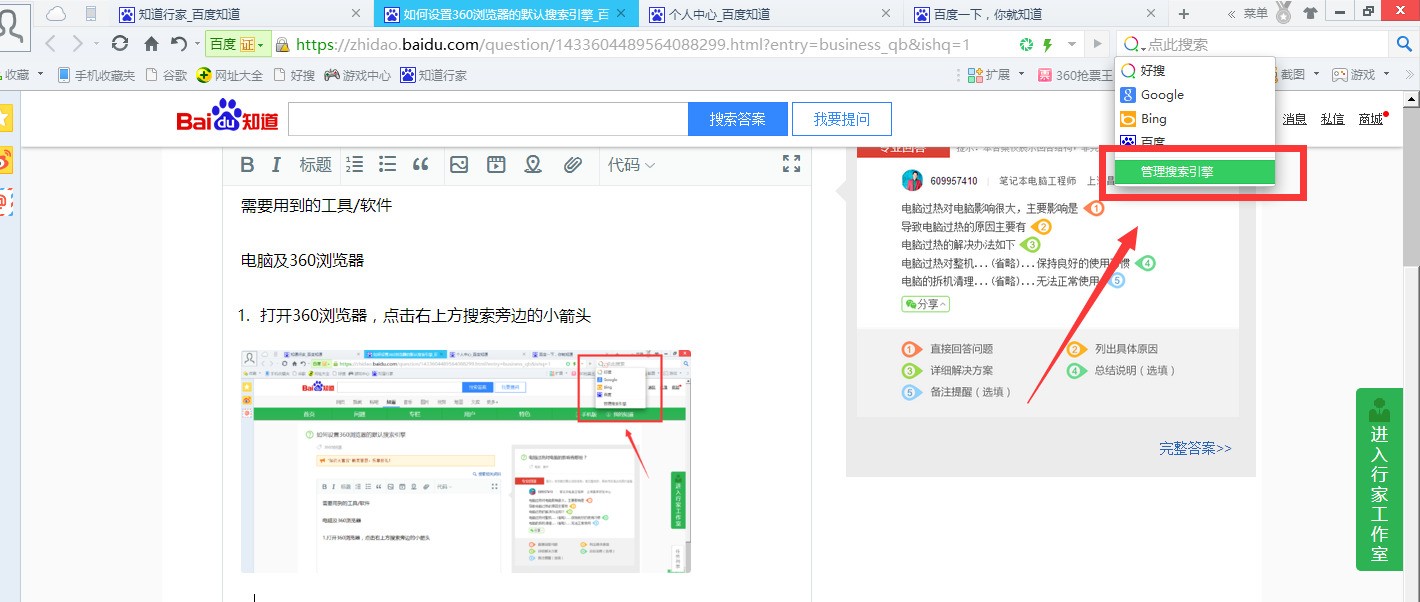The image size is (1420, 602).
Task: Go to the browser home page icon
Action: coord(151,44)
